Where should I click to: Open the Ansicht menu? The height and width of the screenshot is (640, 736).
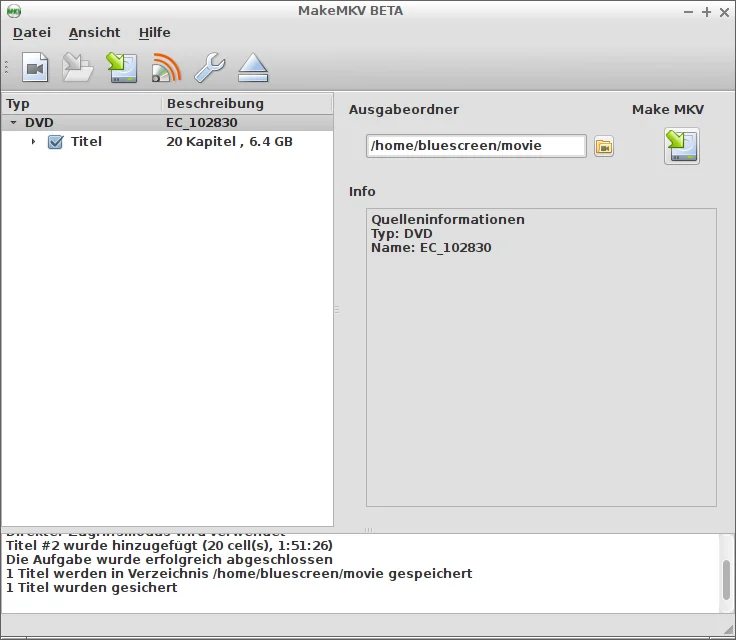[94, 33]
